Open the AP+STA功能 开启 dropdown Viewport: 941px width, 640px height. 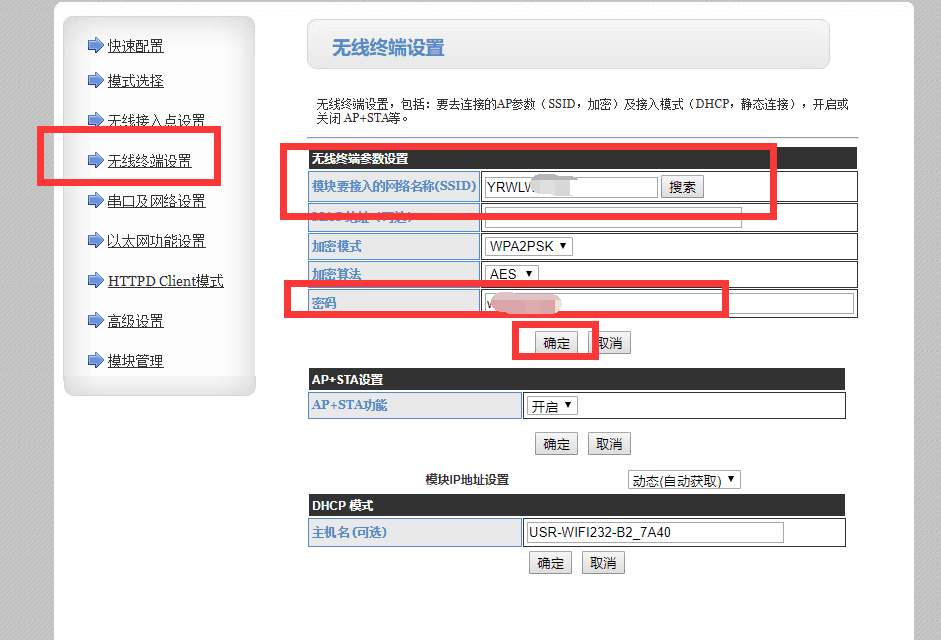[552, 406]
